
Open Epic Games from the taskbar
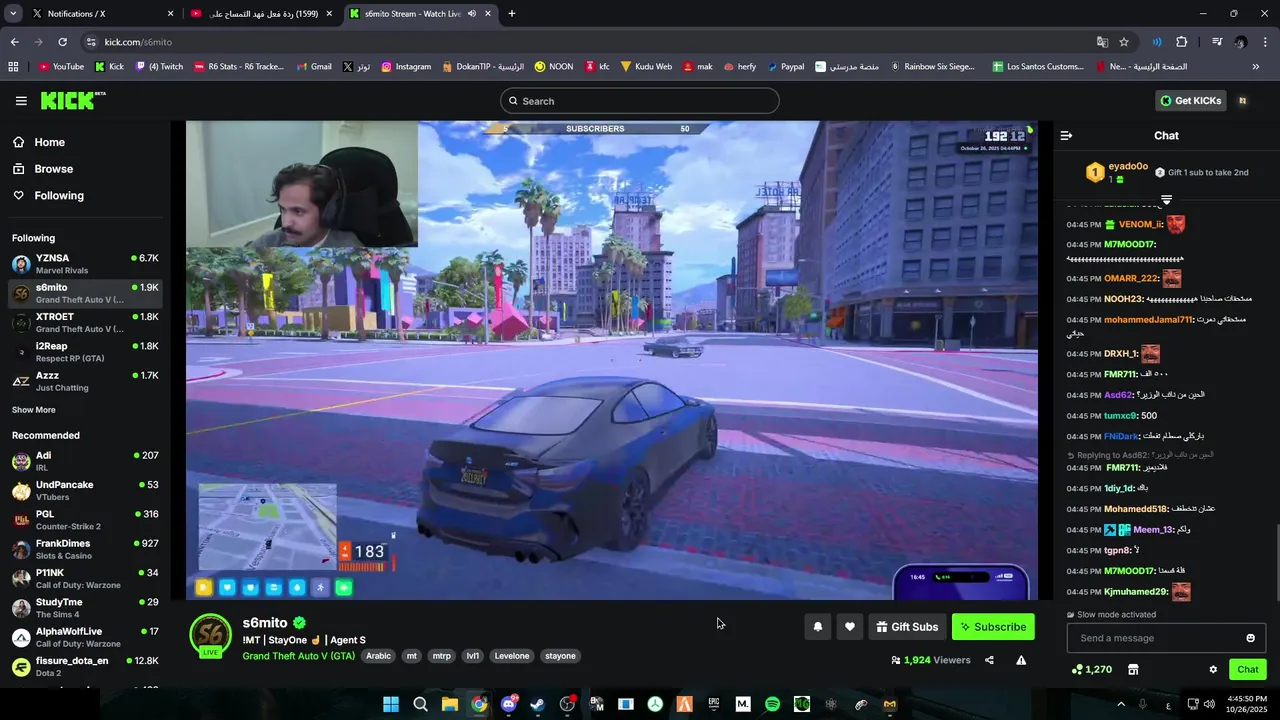coord(714,704)
